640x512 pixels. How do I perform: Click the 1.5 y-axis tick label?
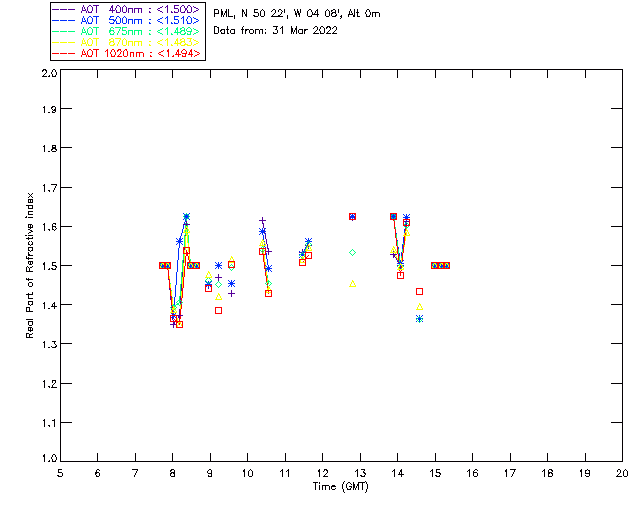click(x=49, y=266)
